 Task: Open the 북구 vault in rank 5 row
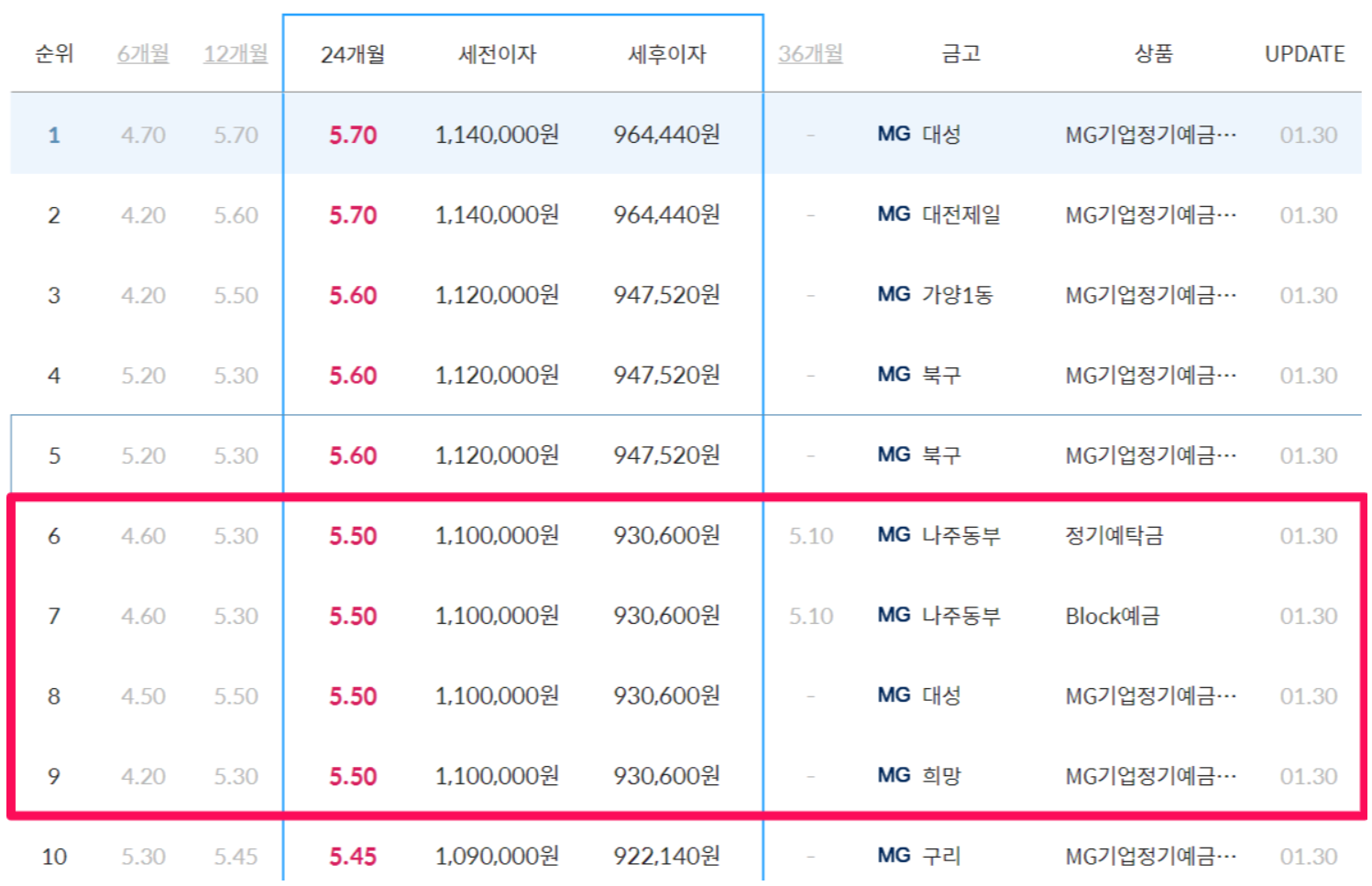tap(941, 455)
